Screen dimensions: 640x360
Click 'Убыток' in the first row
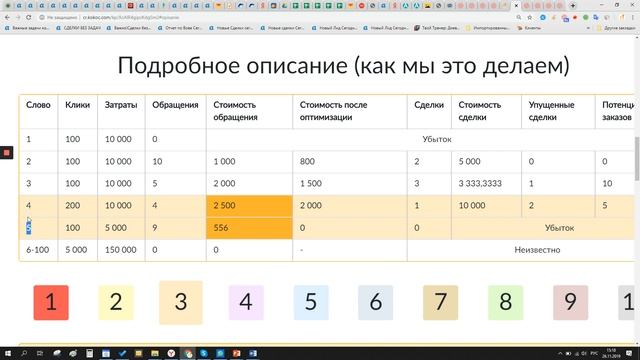click(x=437, y=140)
